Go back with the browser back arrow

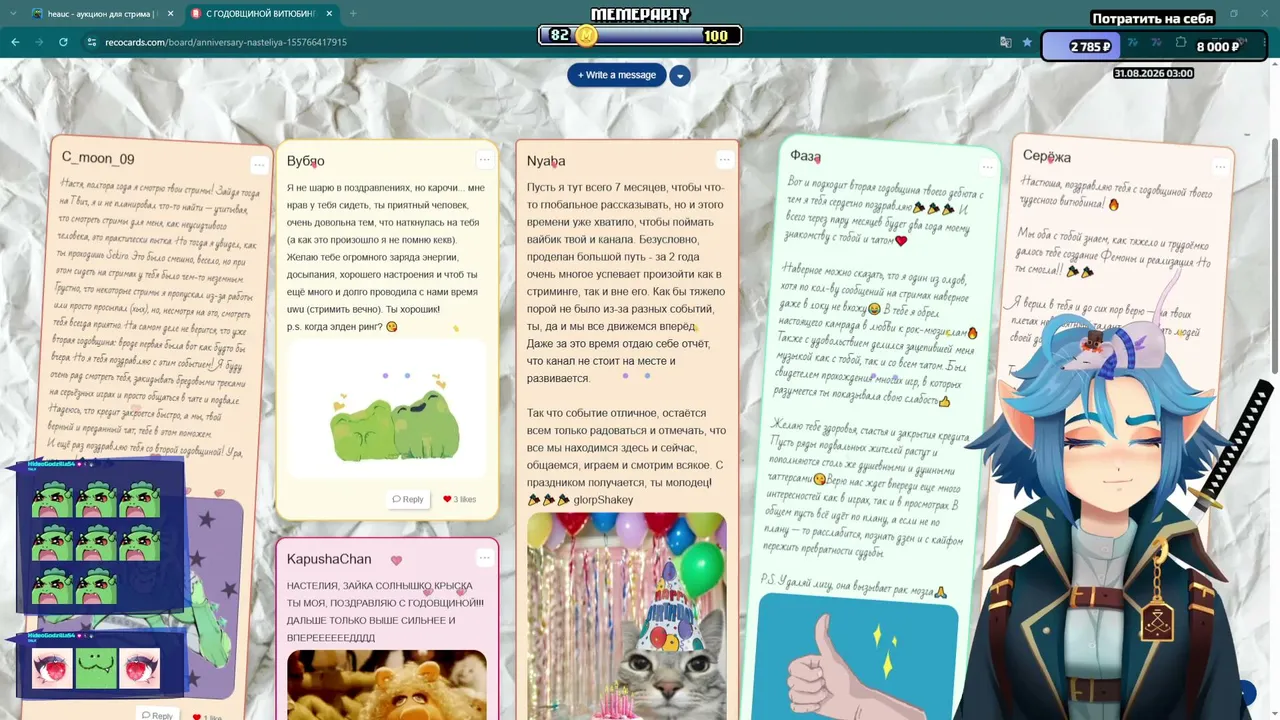coord(15,42)
